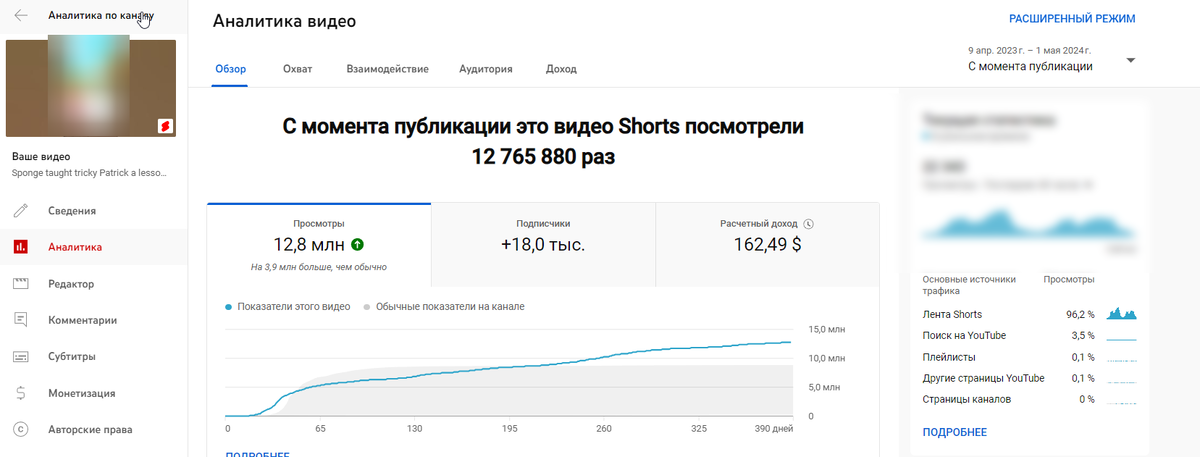This screenshot has width=1200, height=457.
Task: Switch to the Обзор tab
Action: point(231,69)
